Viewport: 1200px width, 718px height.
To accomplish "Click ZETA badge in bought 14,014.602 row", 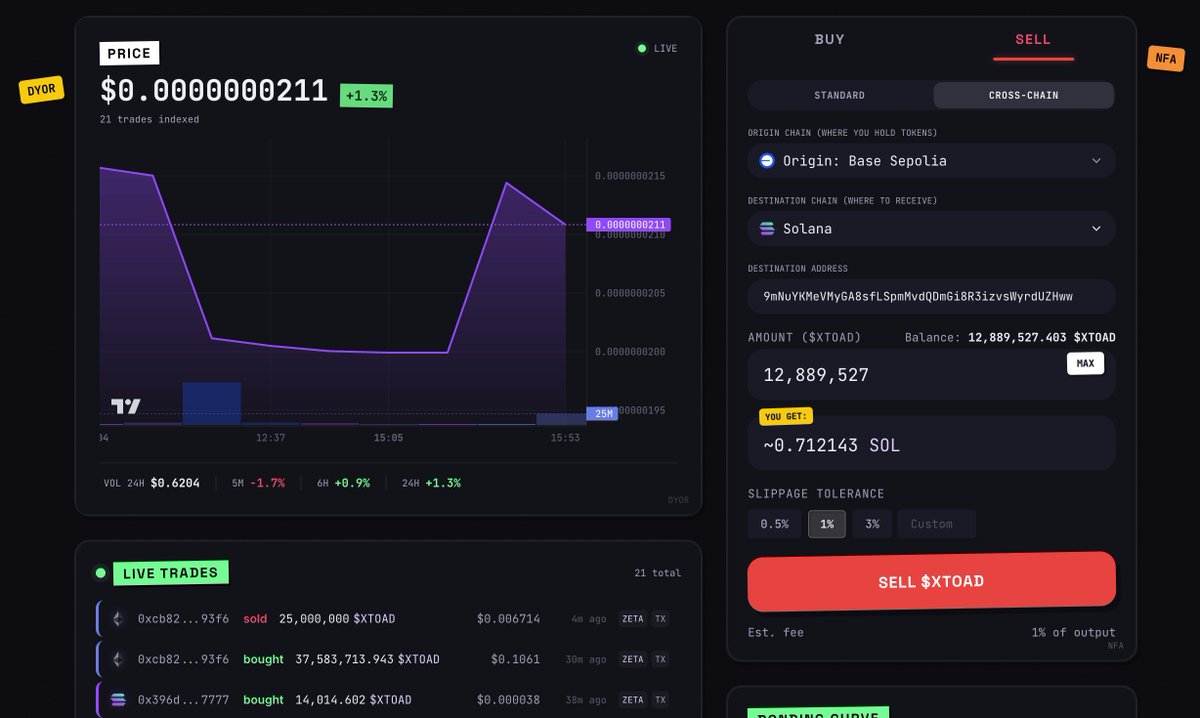I will coord(632,700).
